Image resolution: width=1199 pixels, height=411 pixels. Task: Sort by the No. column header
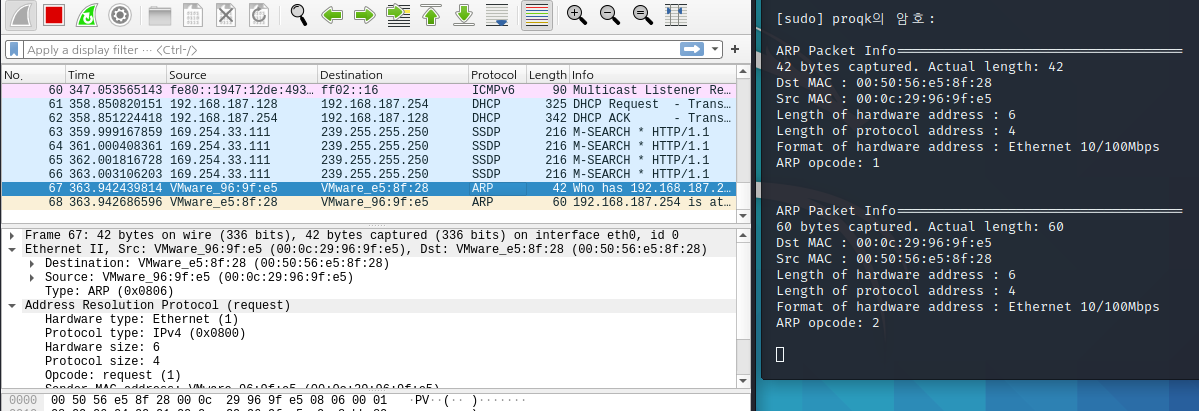click(34, 75)
